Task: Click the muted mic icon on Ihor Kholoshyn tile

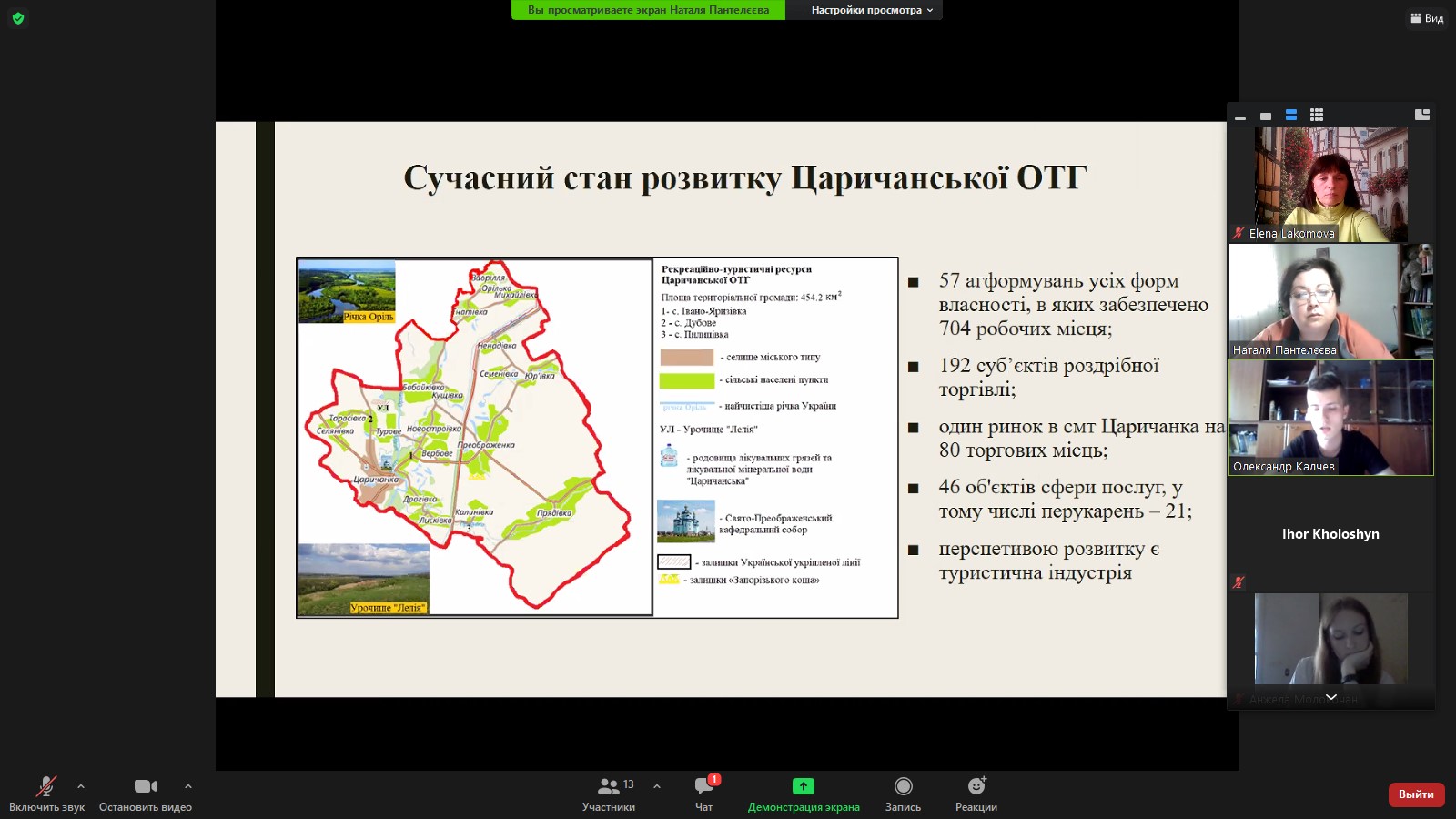Action: [x=1239, y=582]
